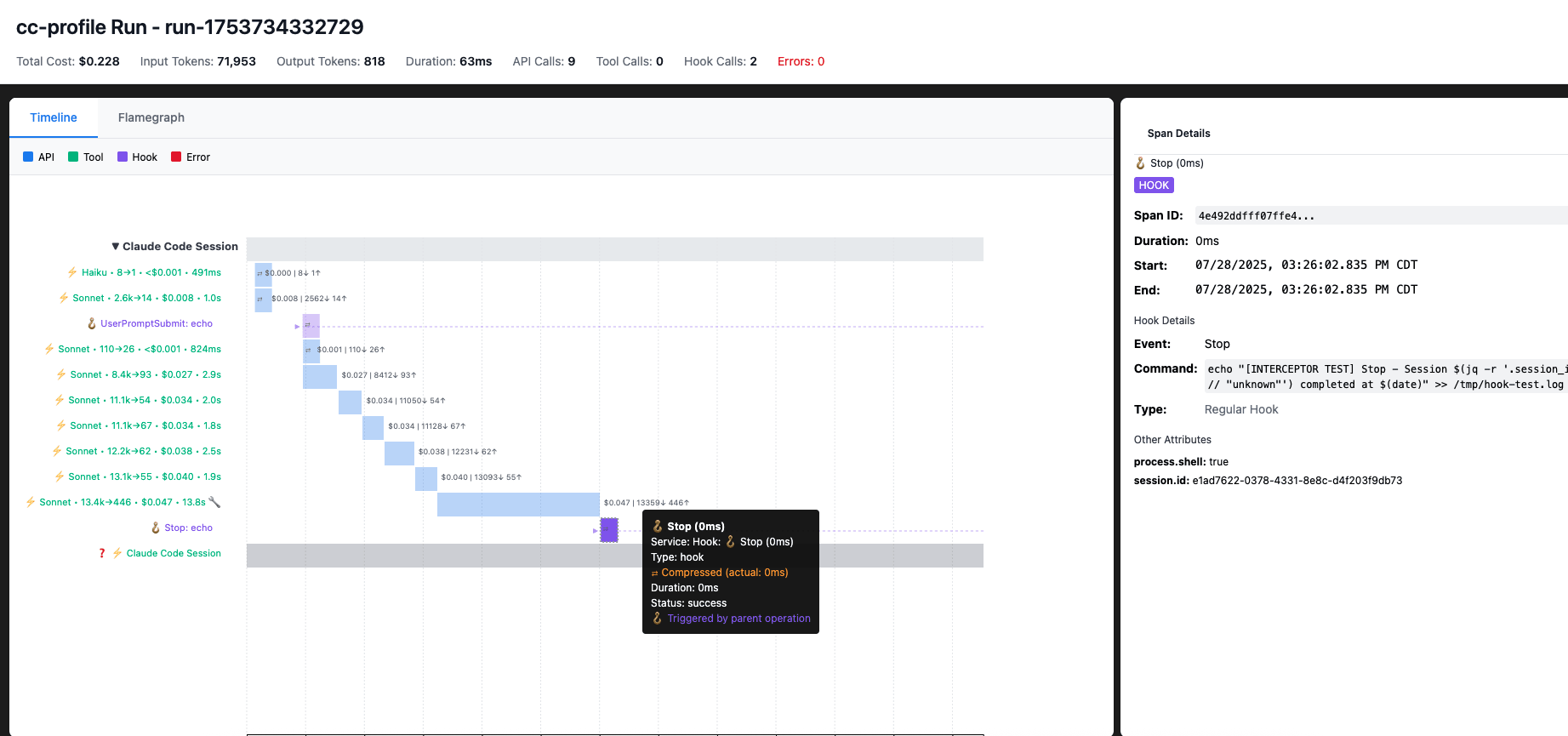This screenshot has height=736, width=1568.
Task: Click the lightning icon beside Sonnet 11.1k→67
Action: tap(61, 425)
